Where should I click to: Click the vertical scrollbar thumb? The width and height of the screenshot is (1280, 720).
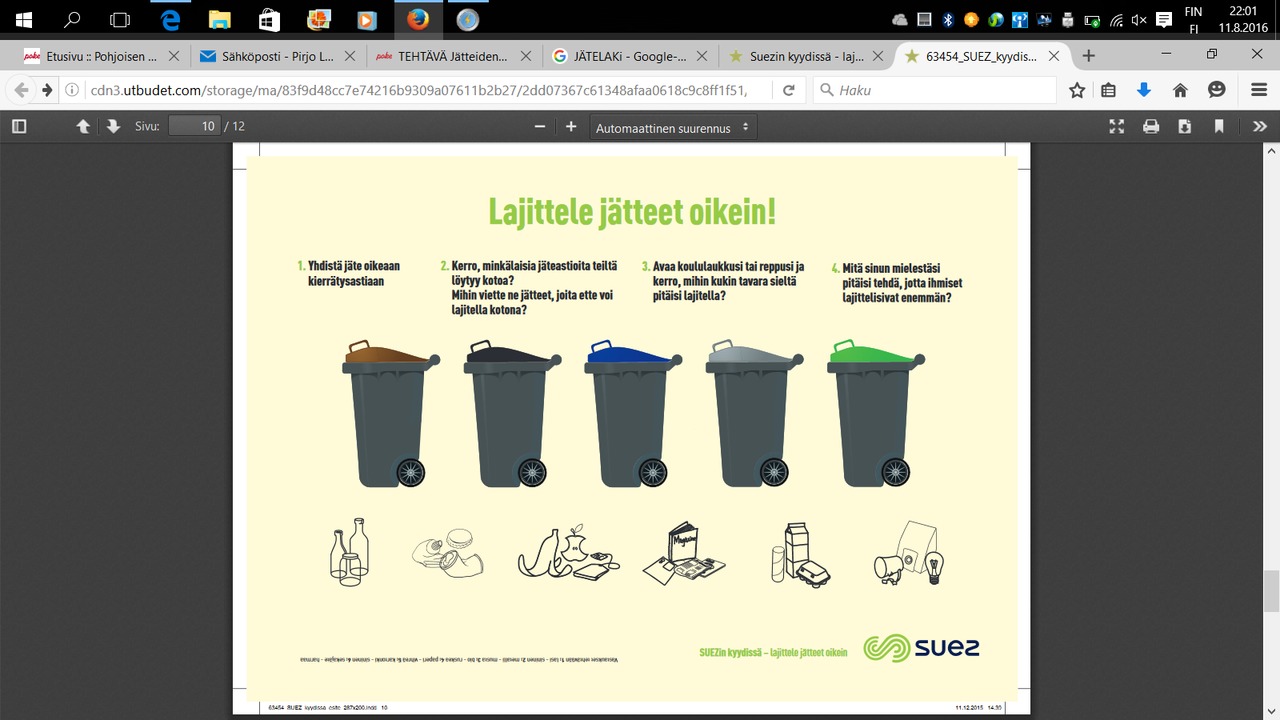pos(1271,589)
